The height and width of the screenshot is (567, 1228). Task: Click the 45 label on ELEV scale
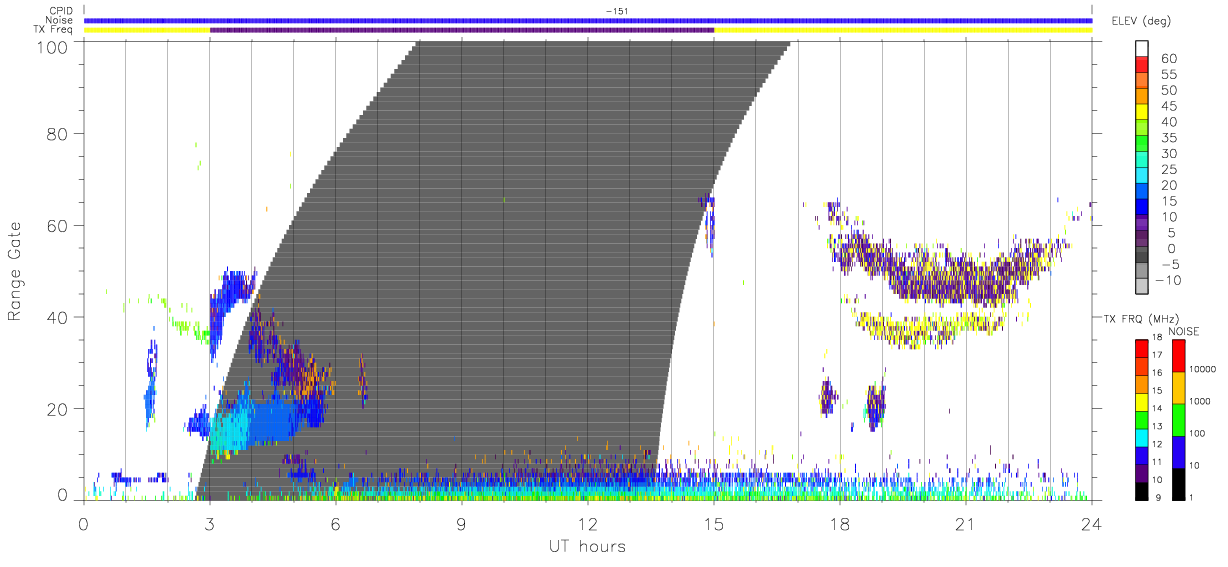coord(1169,105)
